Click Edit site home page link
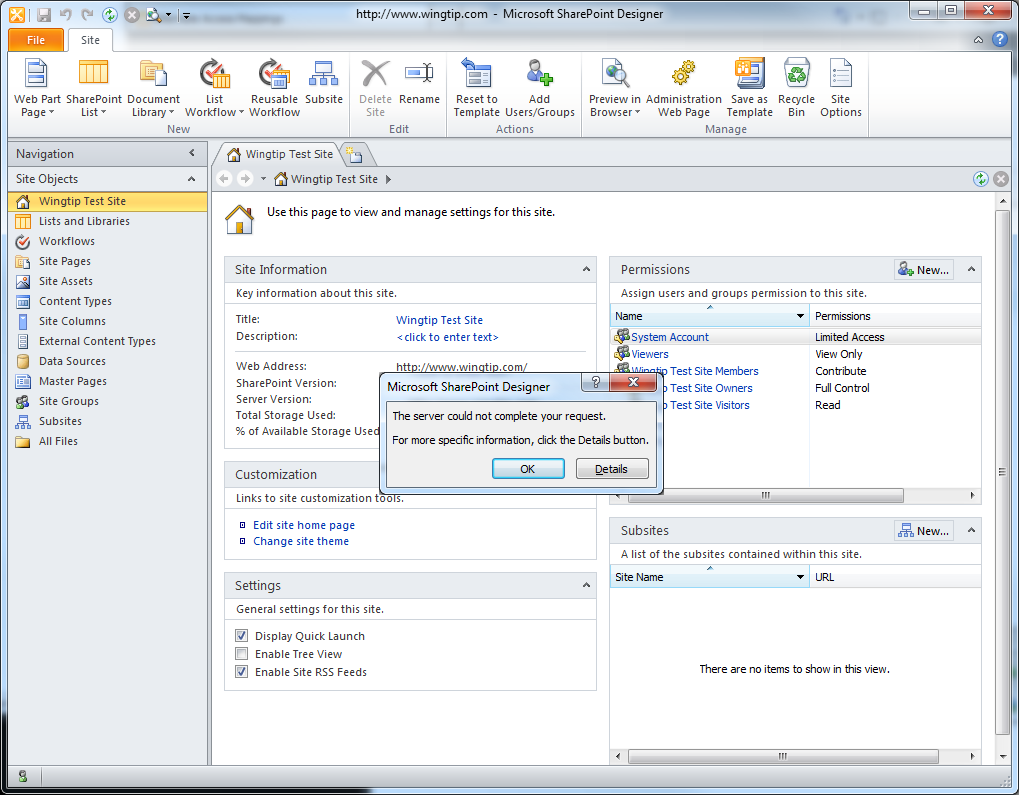 click(x=303, y=524)
